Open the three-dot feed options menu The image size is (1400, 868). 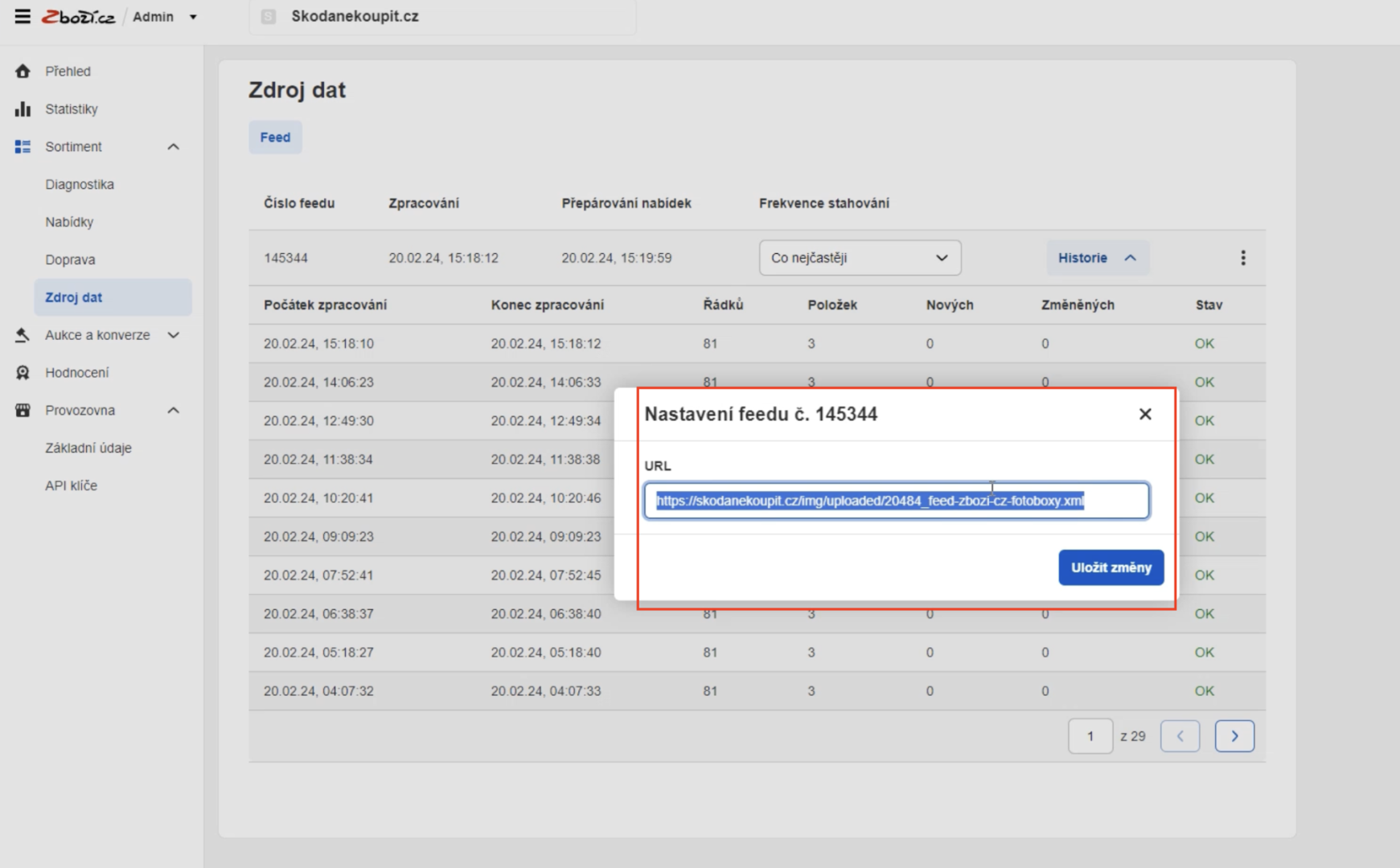click(x=1242, y=258)
